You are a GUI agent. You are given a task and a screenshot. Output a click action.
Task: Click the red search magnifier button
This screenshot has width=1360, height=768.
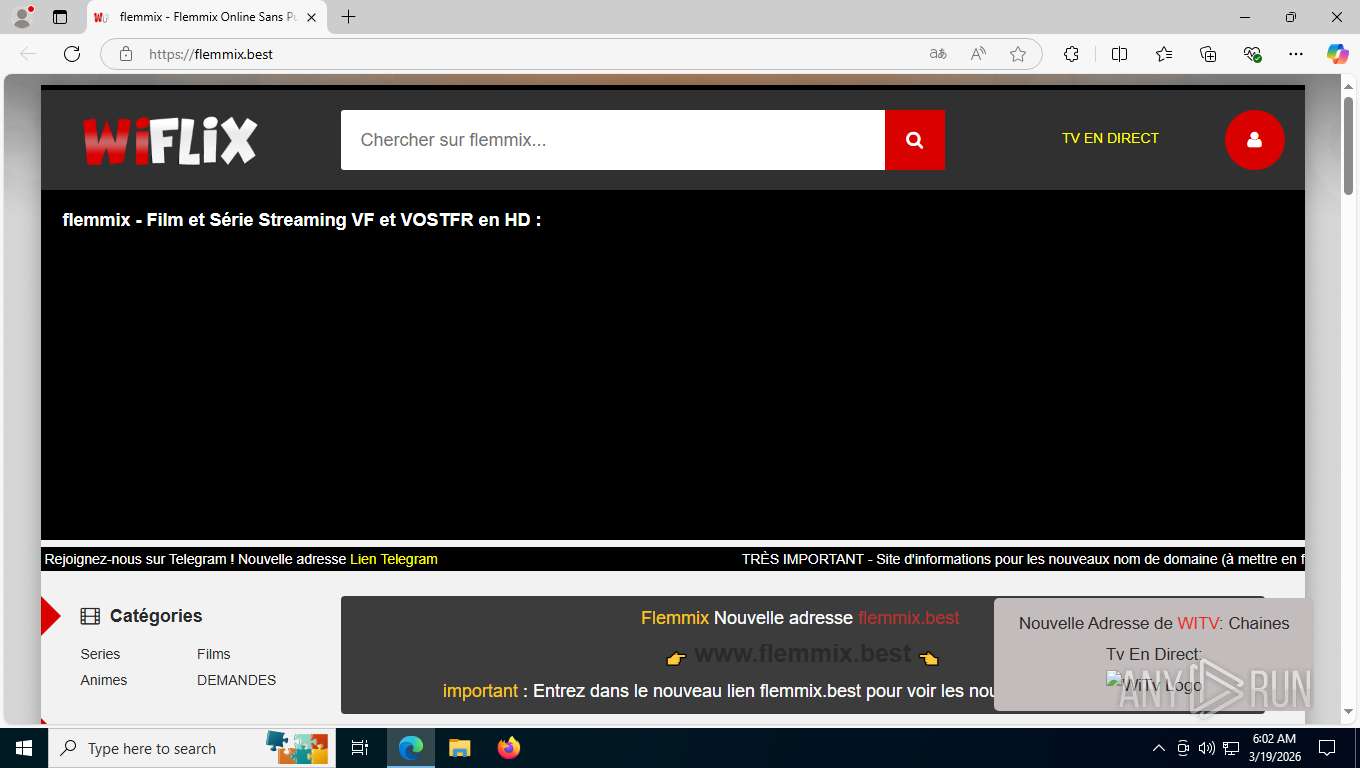(x=914, y=140)
